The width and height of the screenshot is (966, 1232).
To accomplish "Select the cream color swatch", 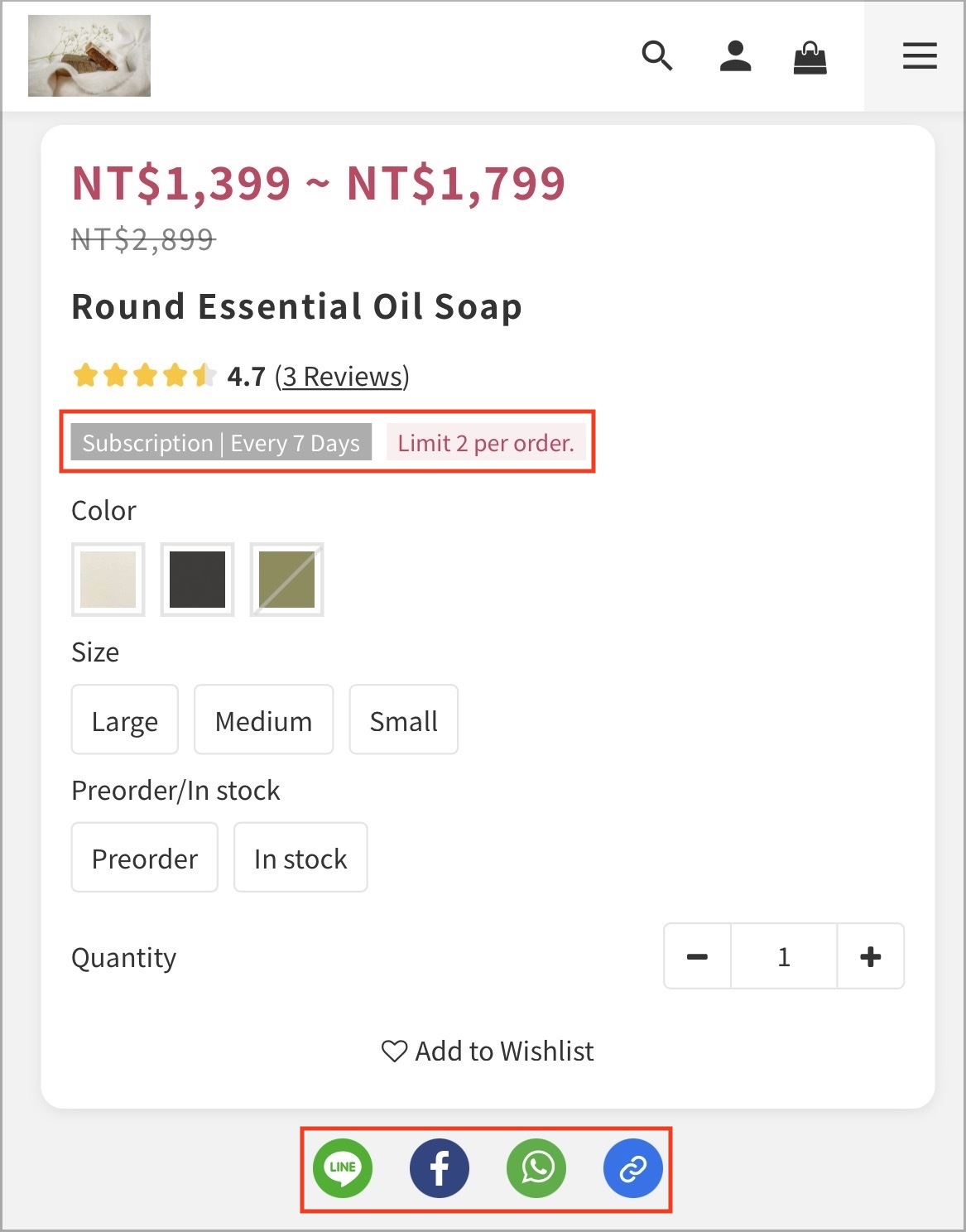I will (108, 580).
